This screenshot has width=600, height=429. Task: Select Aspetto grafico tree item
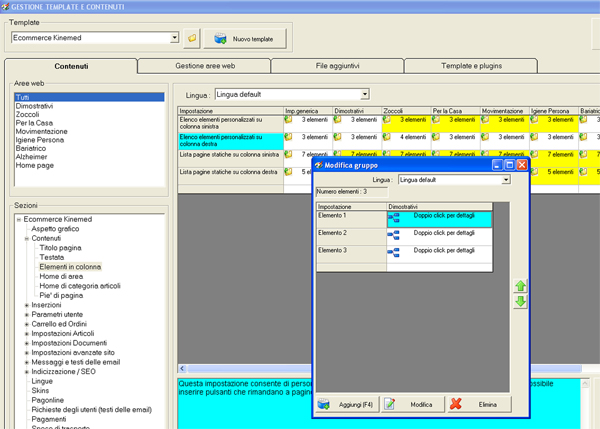[x=55, y=229]
